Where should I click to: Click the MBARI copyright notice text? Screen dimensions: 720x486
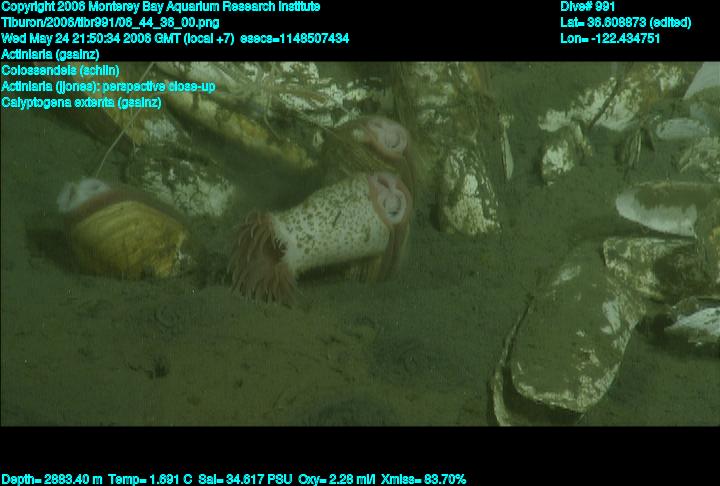(x=161, y=7)
